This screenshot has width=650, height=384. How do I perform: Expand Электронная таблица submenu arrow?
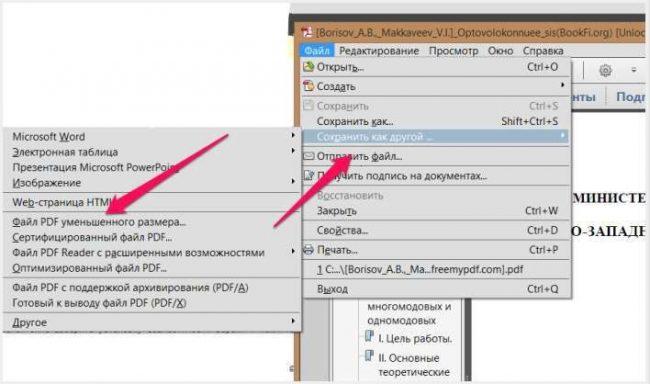[x=293, y=151]
